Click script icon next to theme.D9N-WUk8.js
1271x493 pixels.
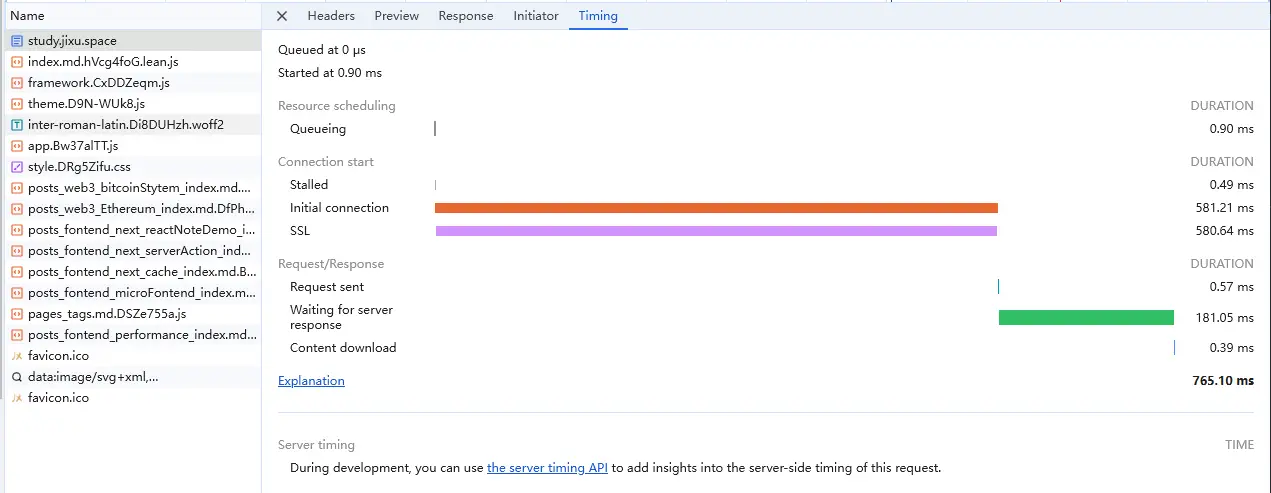[17, 104]
